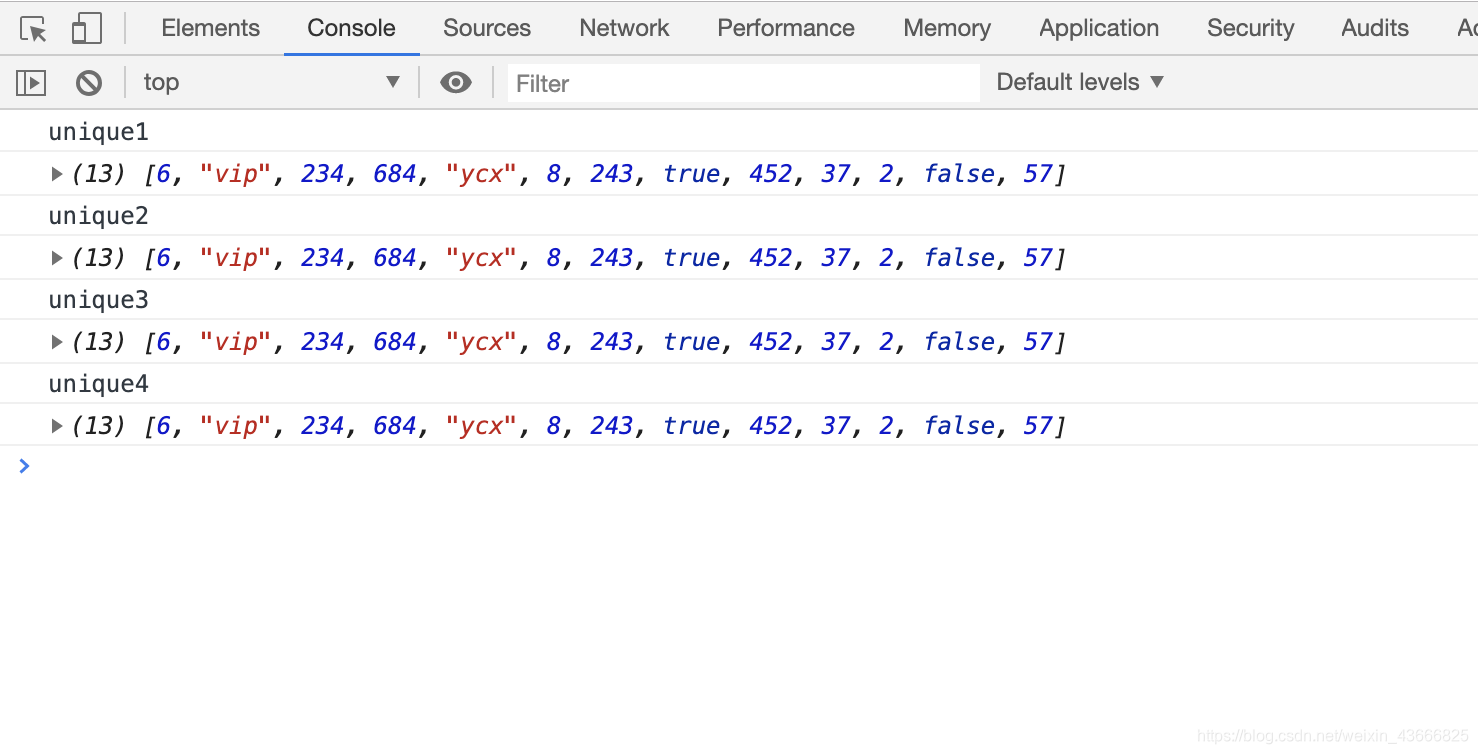Click number 452 in unique2 array
The image size is (1478, 754).
pyautogui.click(x=771, y=258)
